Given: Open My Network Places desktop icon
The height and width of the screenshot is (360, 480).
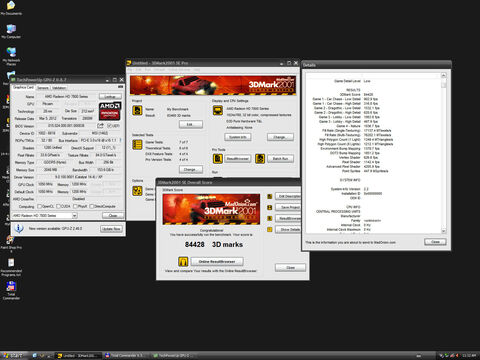Looking at the screenshot, I should 11,55.
